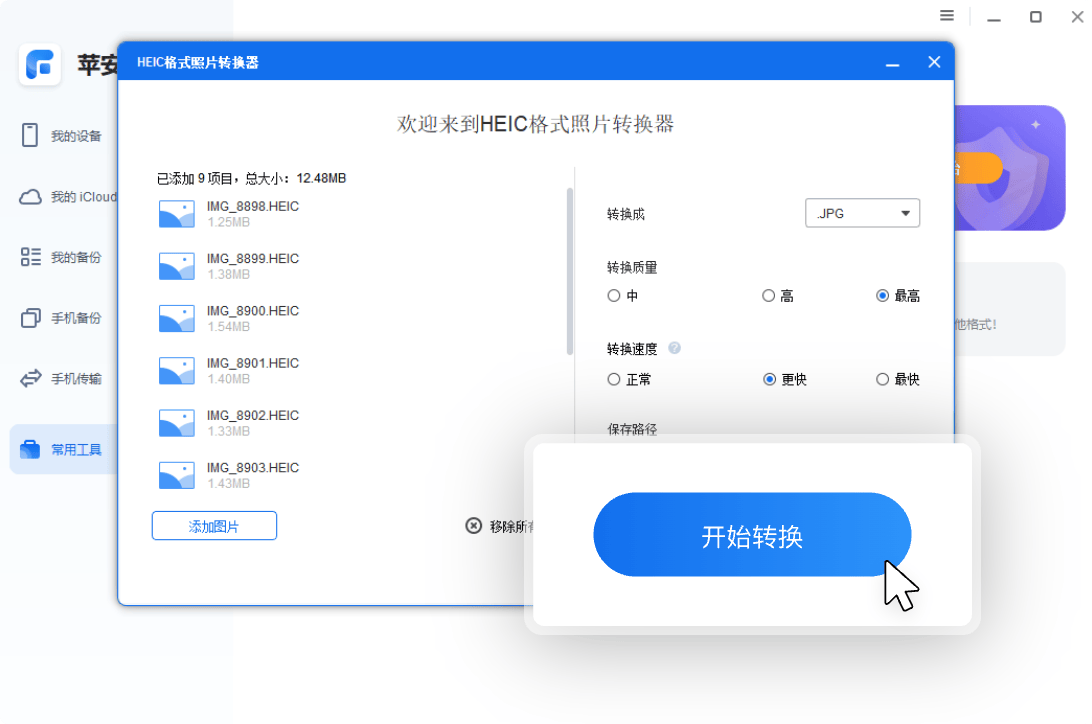Set conversion speed to fastest
Viewport: 1092px width, 724px height.
[x=882, y=379]
